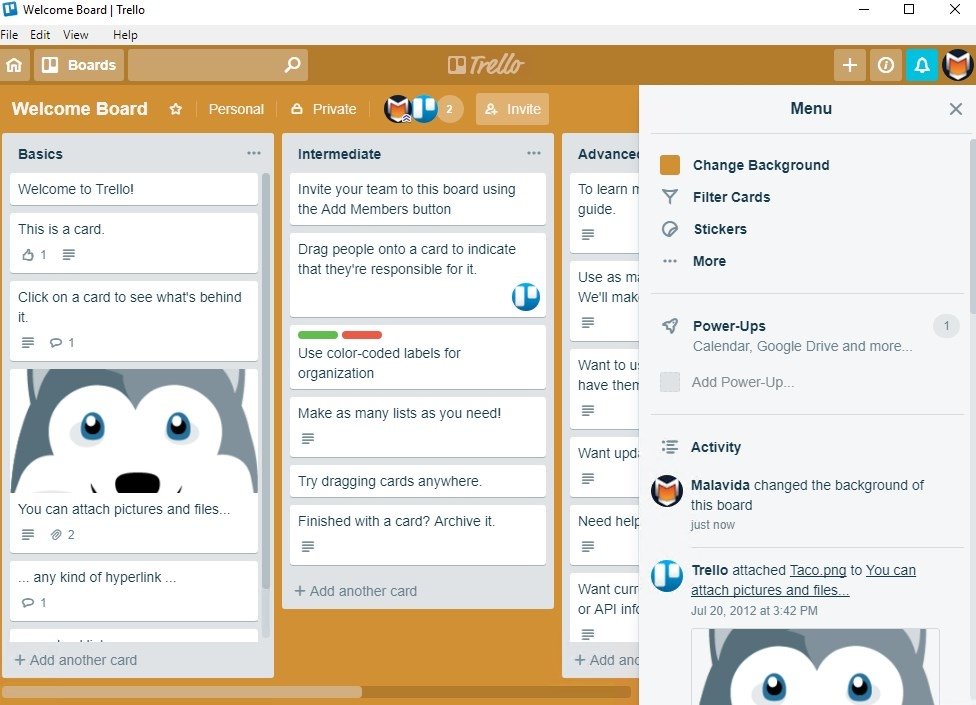Go to the Trello home icon
This screenshot has height=705, width=976.
click(14, 65)
